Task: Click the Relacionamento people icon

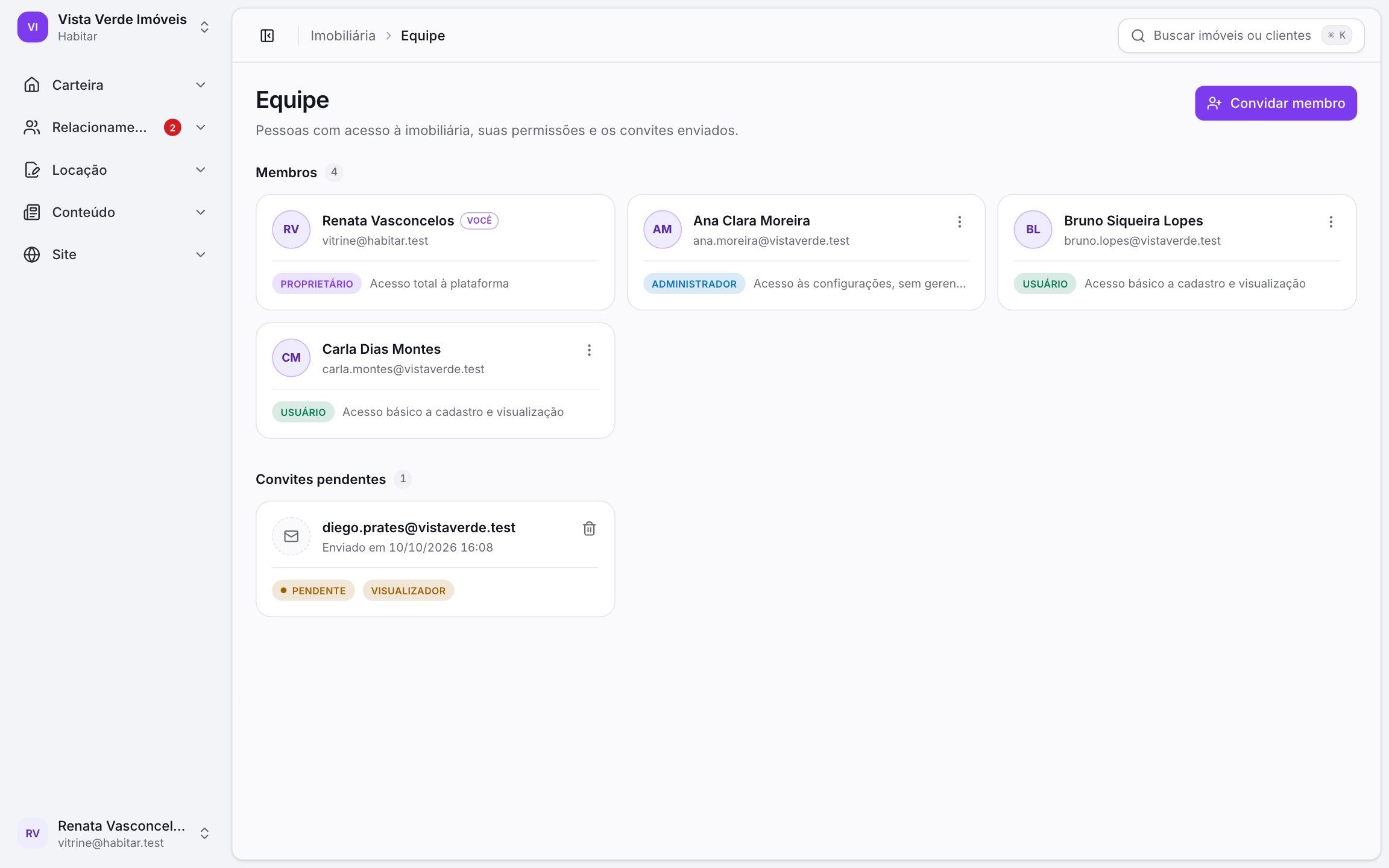Action: (32, 127)
